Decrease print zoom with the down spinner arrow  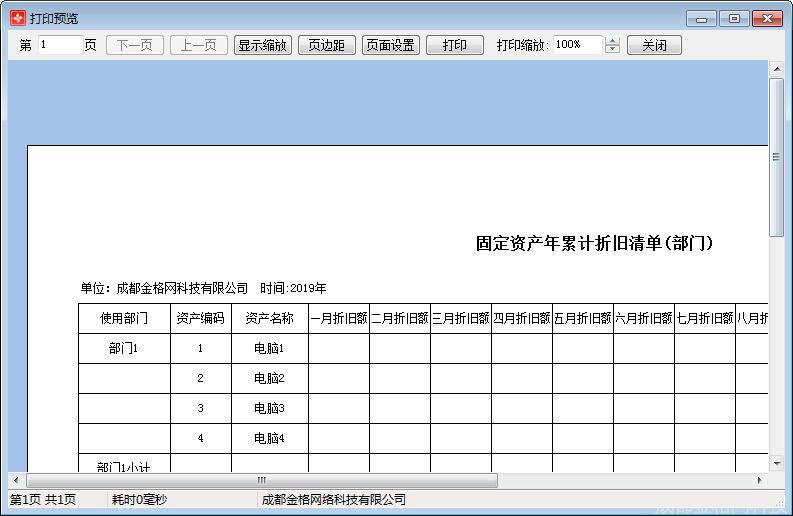(x=612, y=49)
